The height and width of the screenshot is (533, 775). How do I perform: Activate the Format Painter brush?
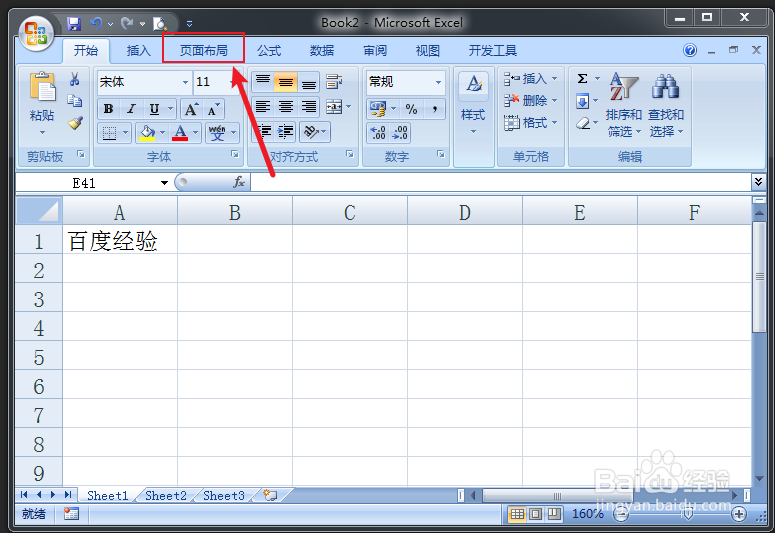(x=75, y=123)
